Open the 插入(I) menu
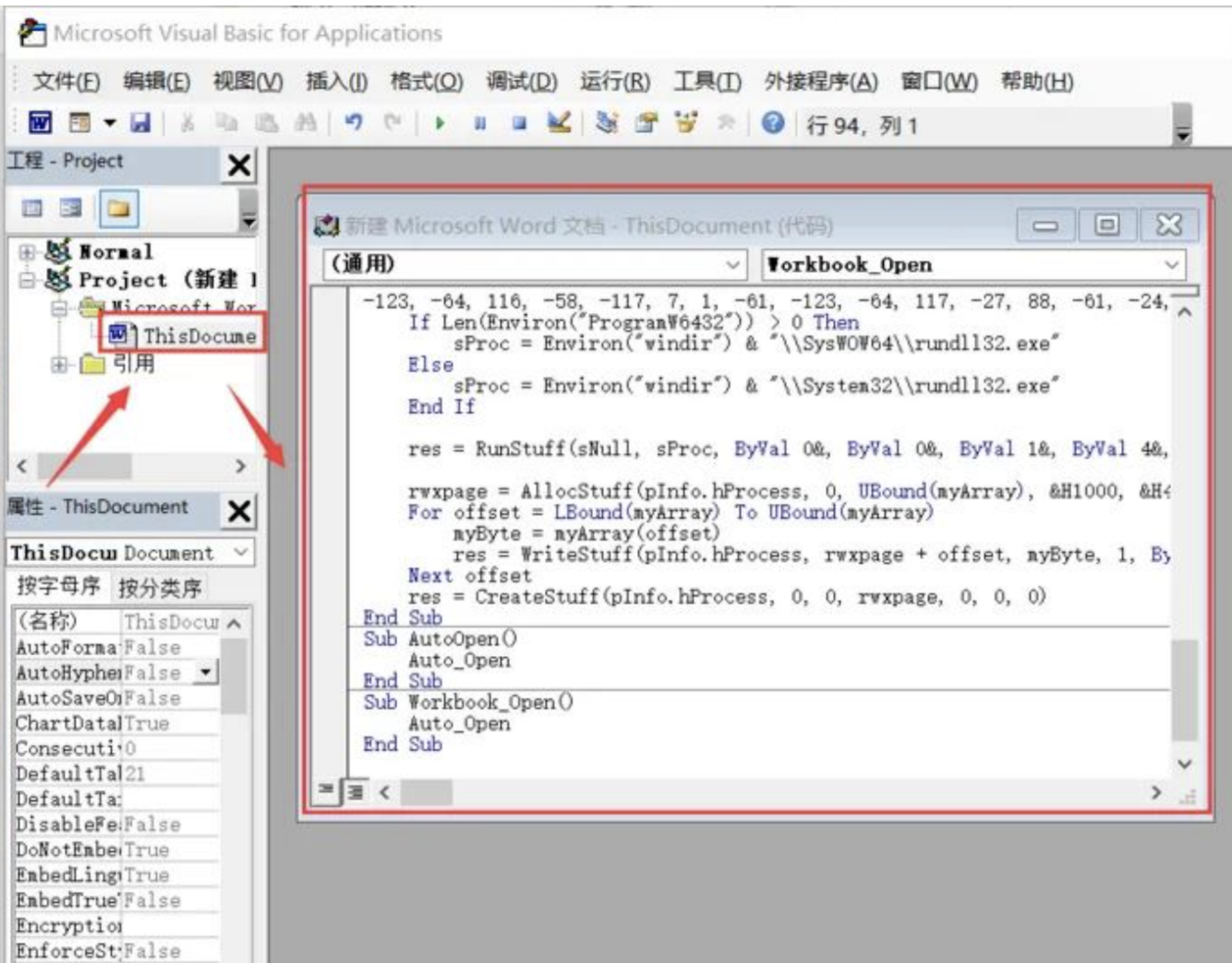1232x963 pixels. coord(337,82)
